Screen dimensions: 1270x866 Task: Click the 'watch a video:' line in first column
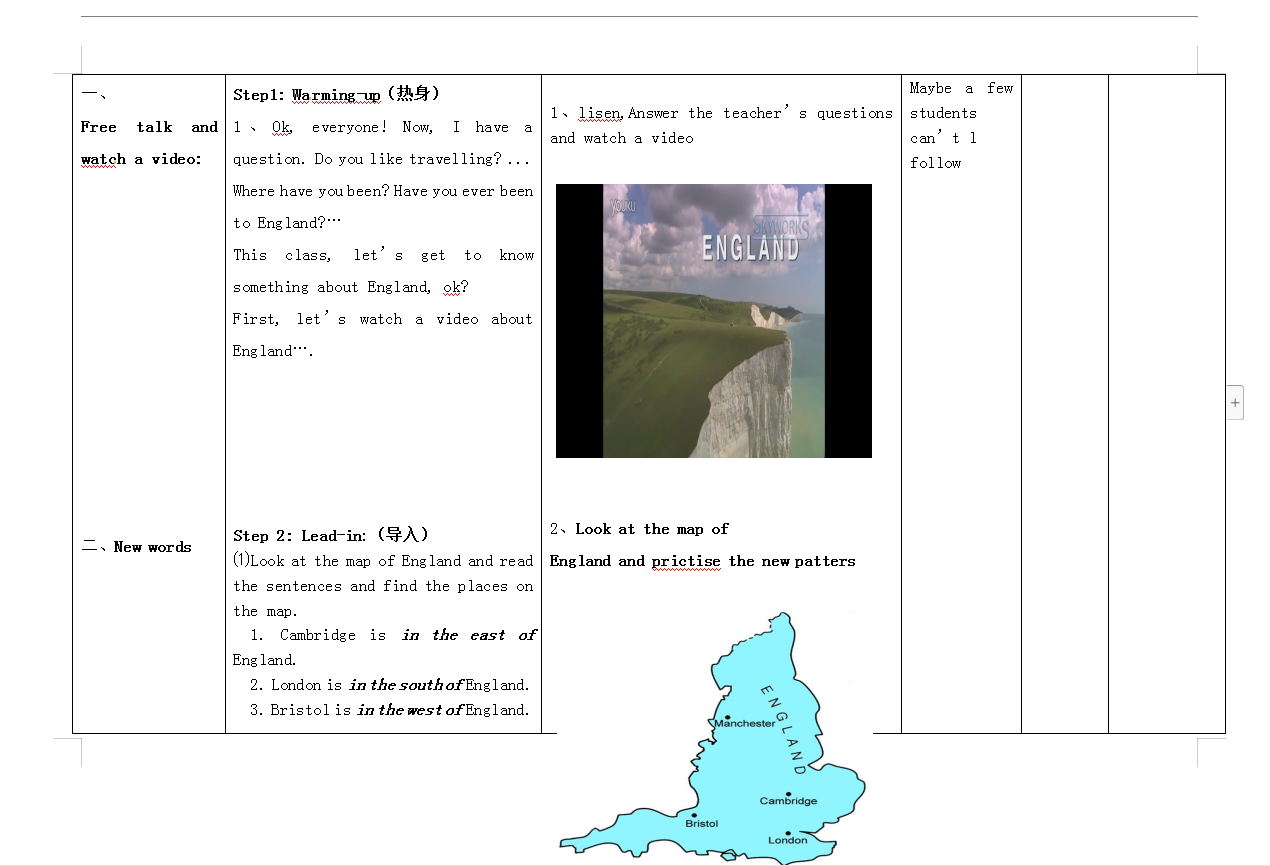[141, 159]
